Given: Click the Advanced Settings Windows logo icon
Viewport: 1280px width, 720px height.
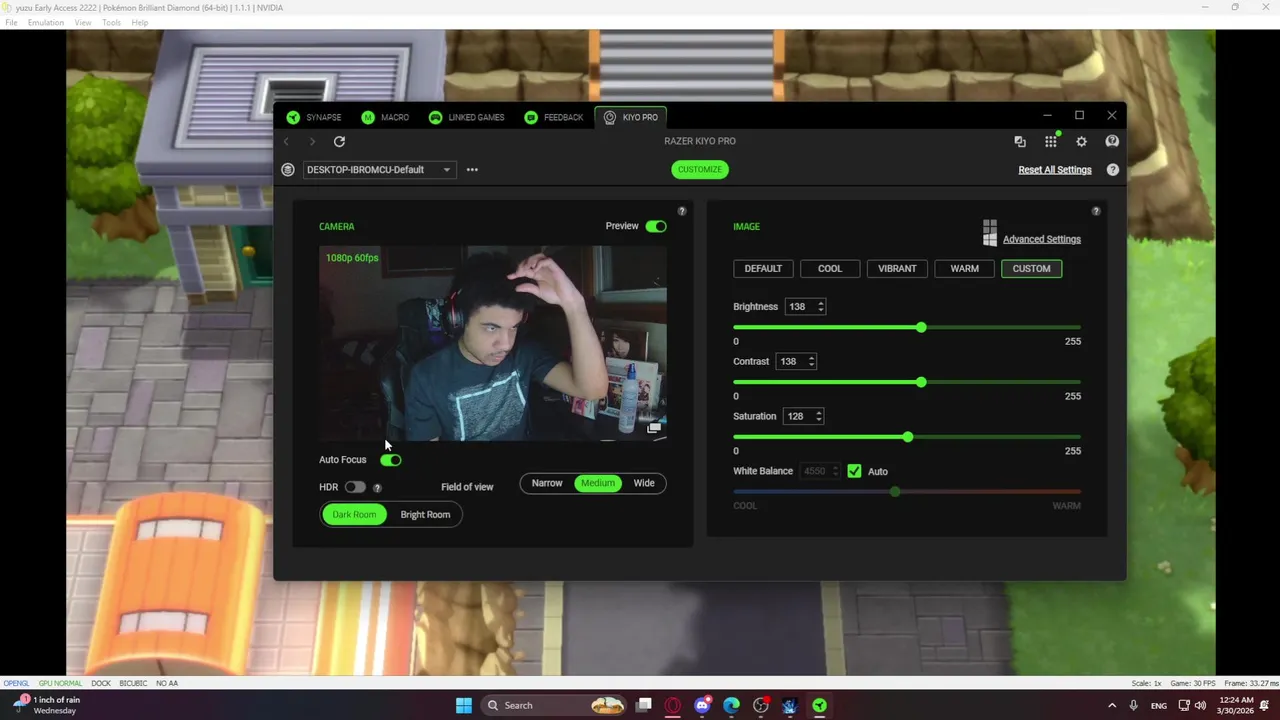Looking at the screenshot, I should (x=989, y=234).
